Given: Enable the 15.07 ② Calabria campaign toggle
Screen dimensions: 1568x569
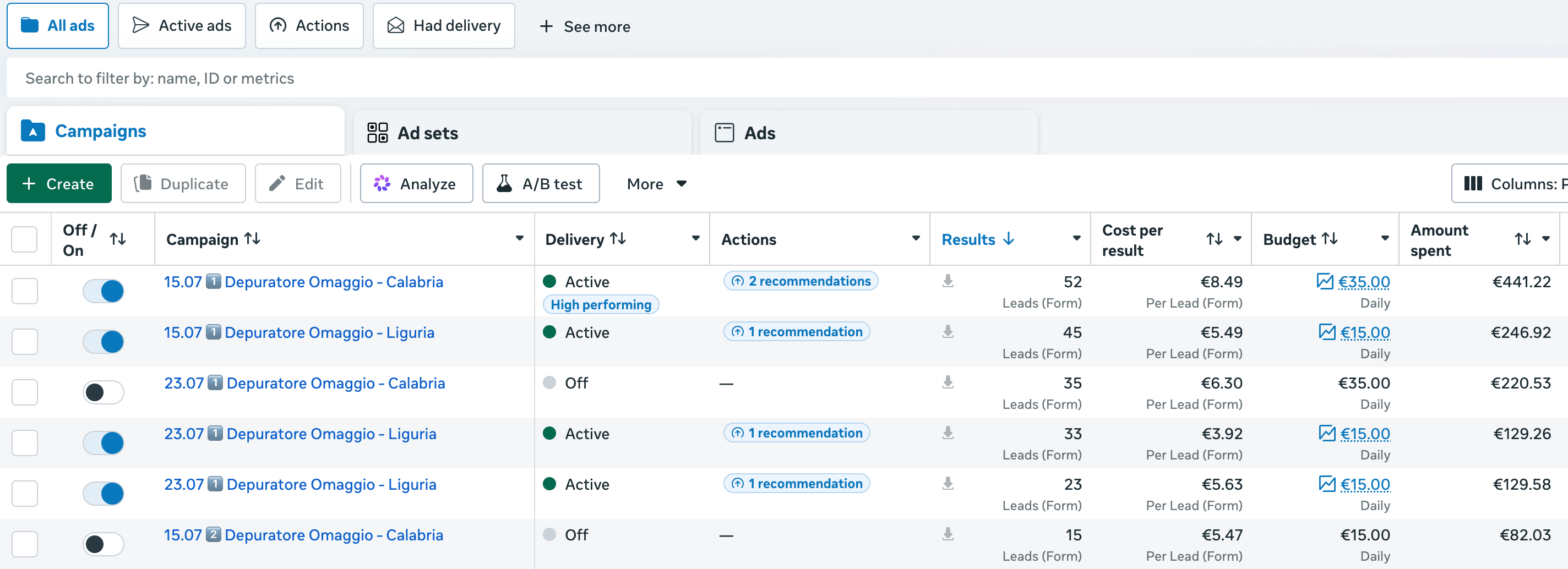Looking at the screenshot, I should pyautogui.click(x=104, y=544).
